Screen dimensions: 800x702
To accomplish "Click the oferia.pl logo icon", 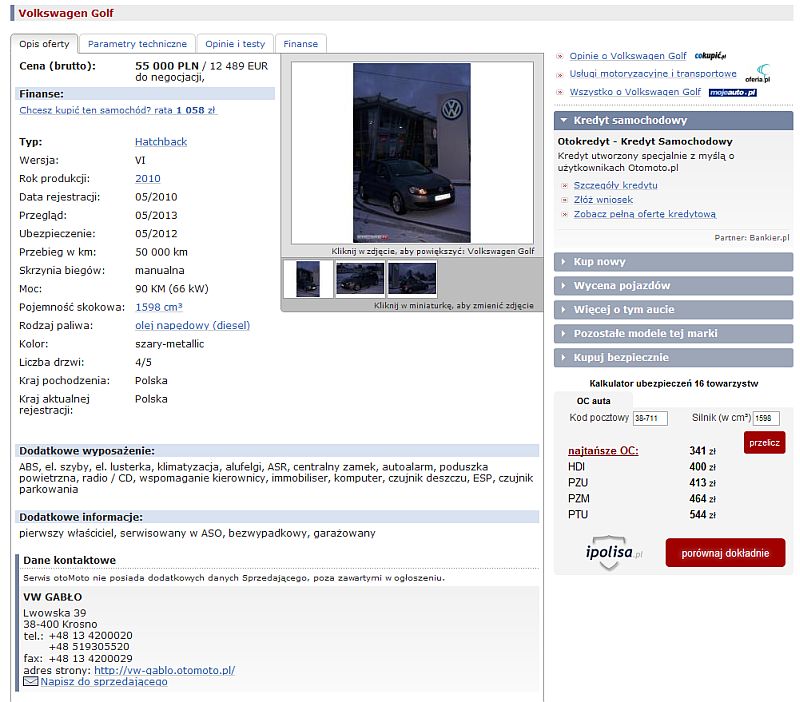I will pyautogui.click(x=758, y=73).
